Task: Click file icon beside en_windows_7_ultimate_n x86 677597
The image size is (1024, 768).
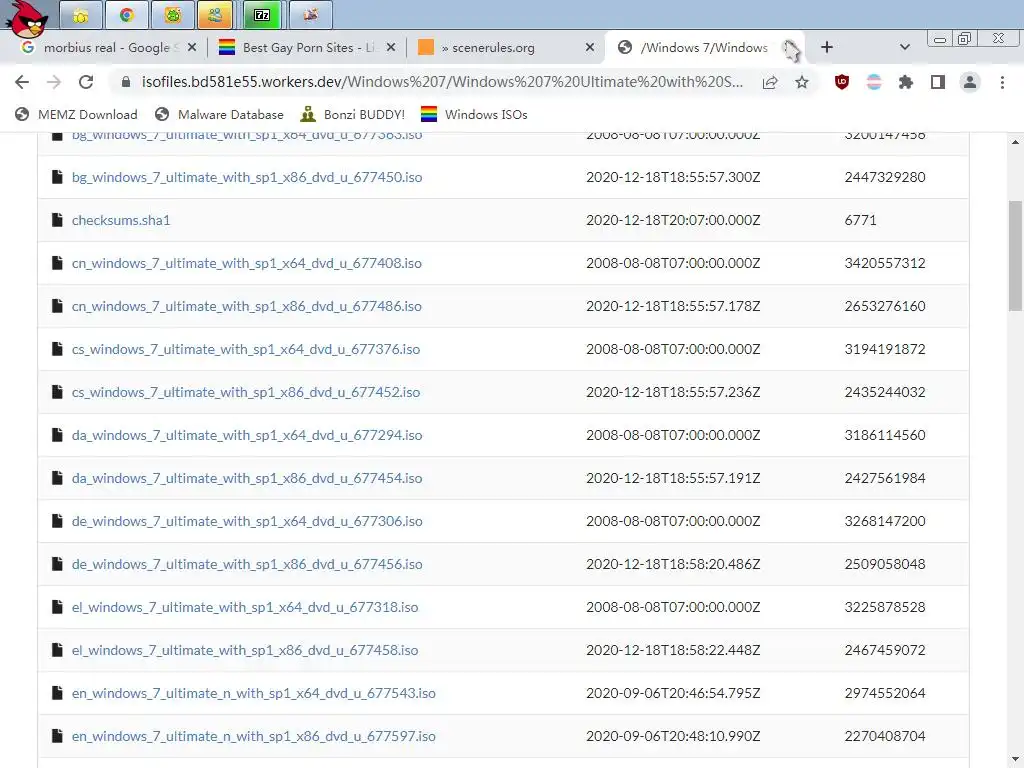Action: pyautogui.click(x=57, y=736)
